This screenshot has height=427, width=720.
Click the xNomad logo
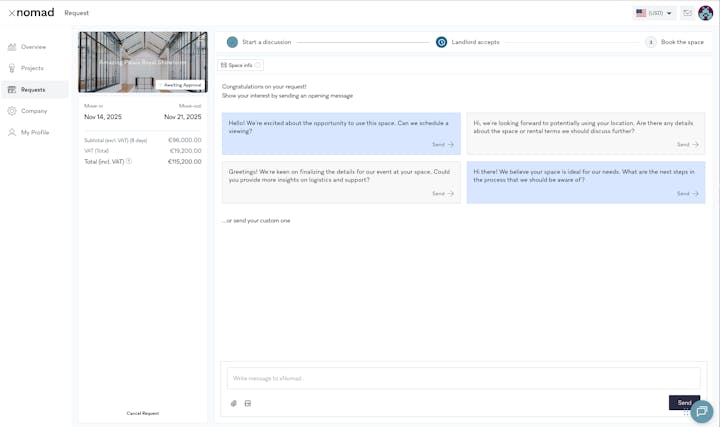pyautogui.click(x=31, y=13)
